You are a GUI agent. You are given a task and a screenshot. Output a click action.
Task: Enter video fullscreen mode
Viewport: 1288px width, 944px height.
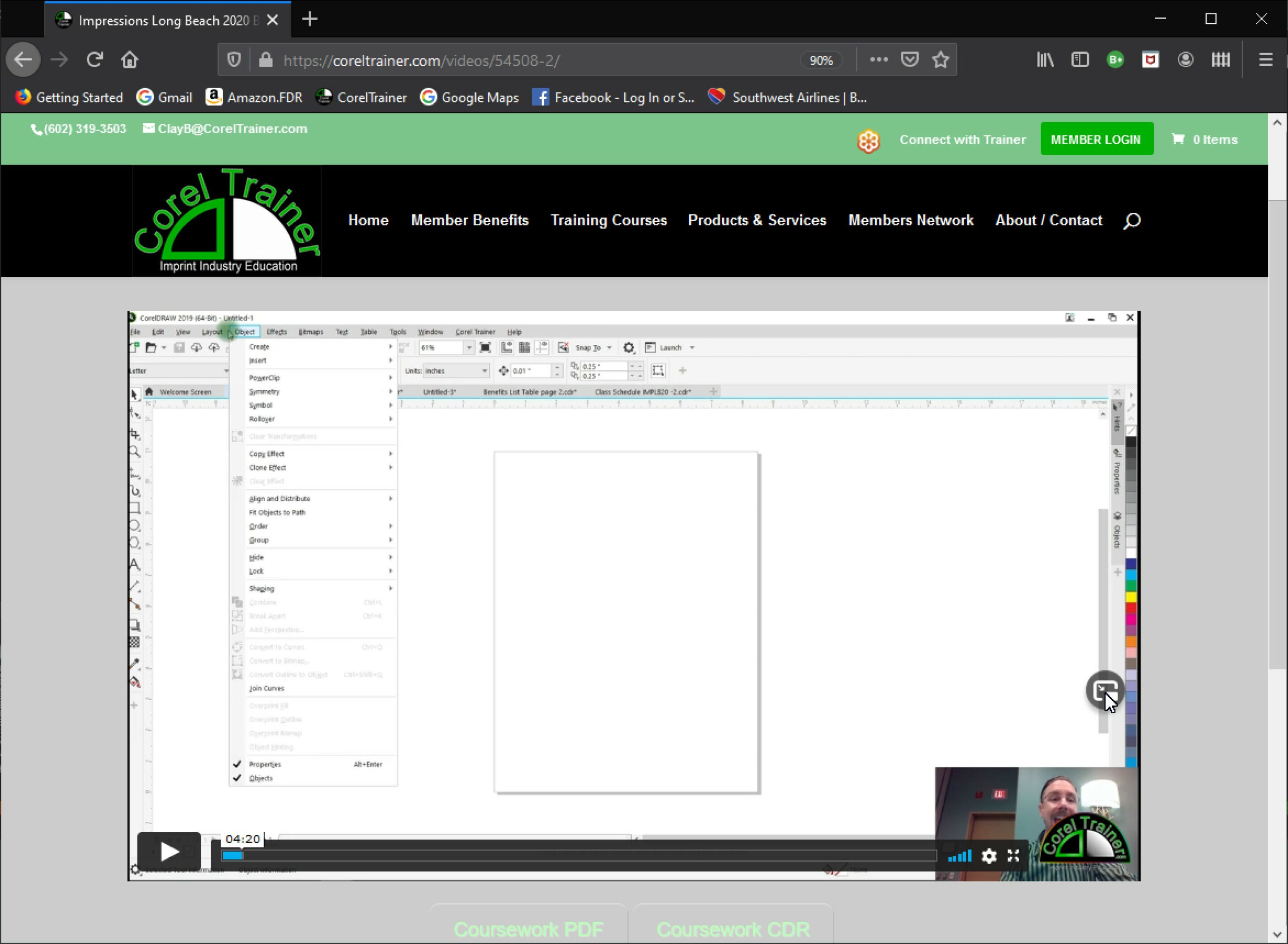[x=1013, y=855]
